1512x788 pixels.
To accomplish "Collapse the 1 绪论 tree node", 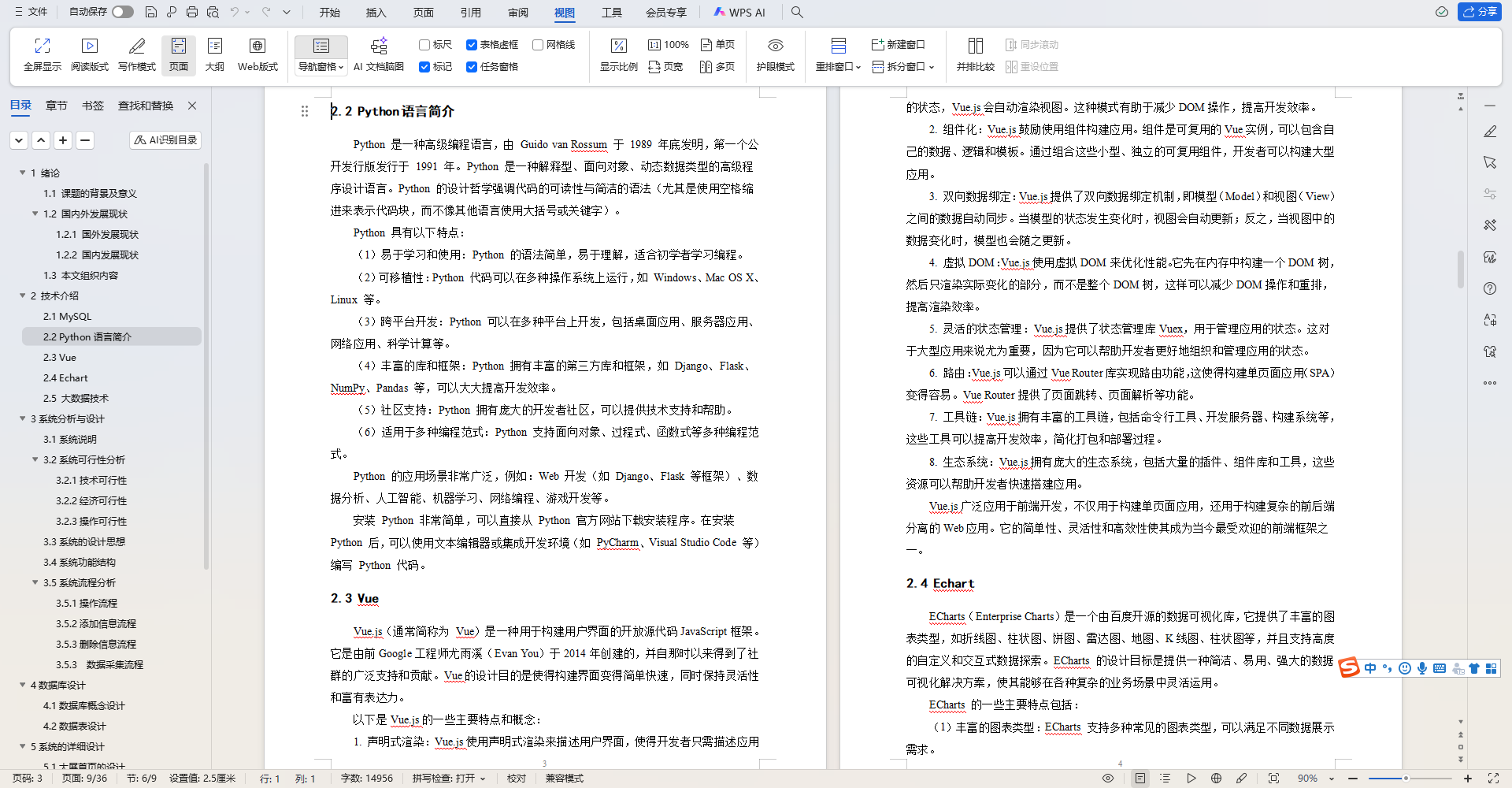I will (x=23, y=173).
